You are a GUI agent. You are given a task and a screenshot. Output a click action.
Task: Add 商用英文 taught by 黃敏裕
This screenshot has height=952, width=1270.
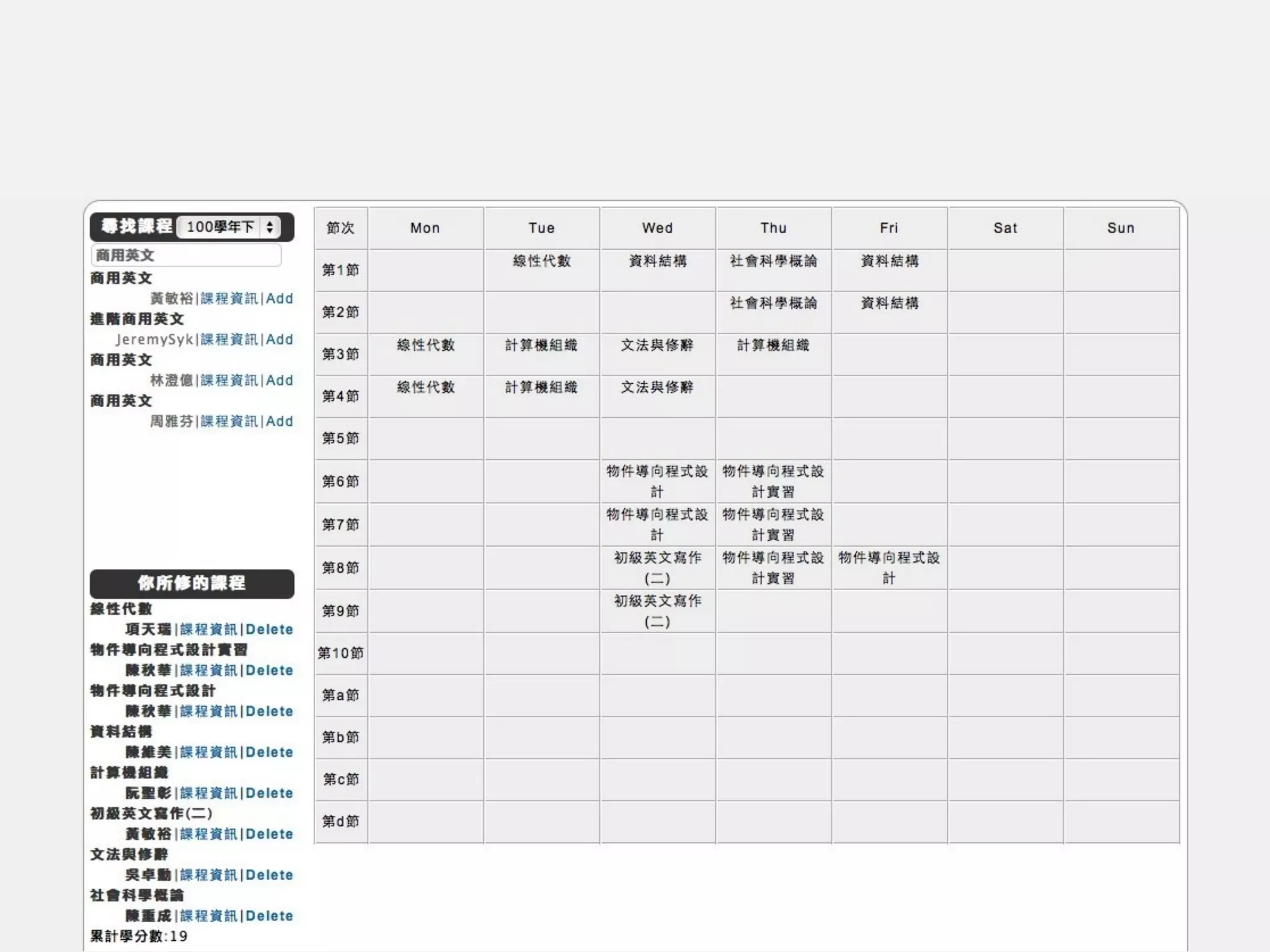(279, 299)
